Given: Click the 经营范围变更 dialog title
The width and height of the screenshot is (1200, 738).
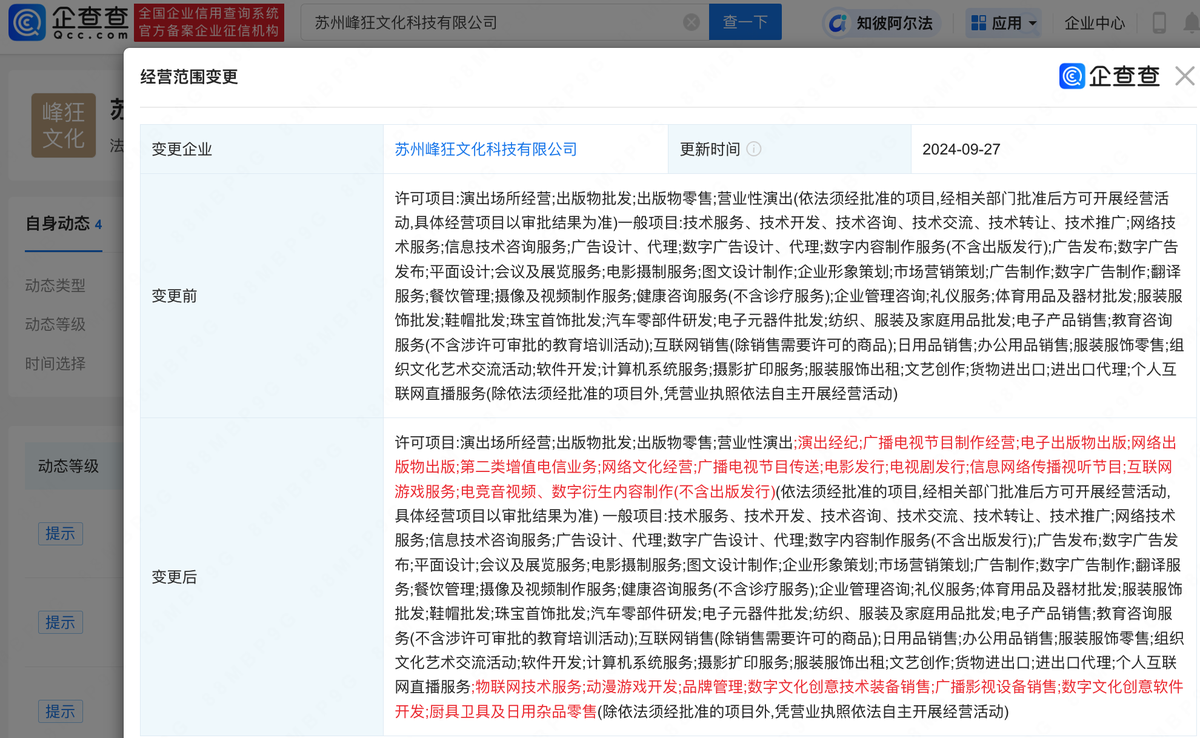Looking at the screenshot, I should (x=189, y=77).
